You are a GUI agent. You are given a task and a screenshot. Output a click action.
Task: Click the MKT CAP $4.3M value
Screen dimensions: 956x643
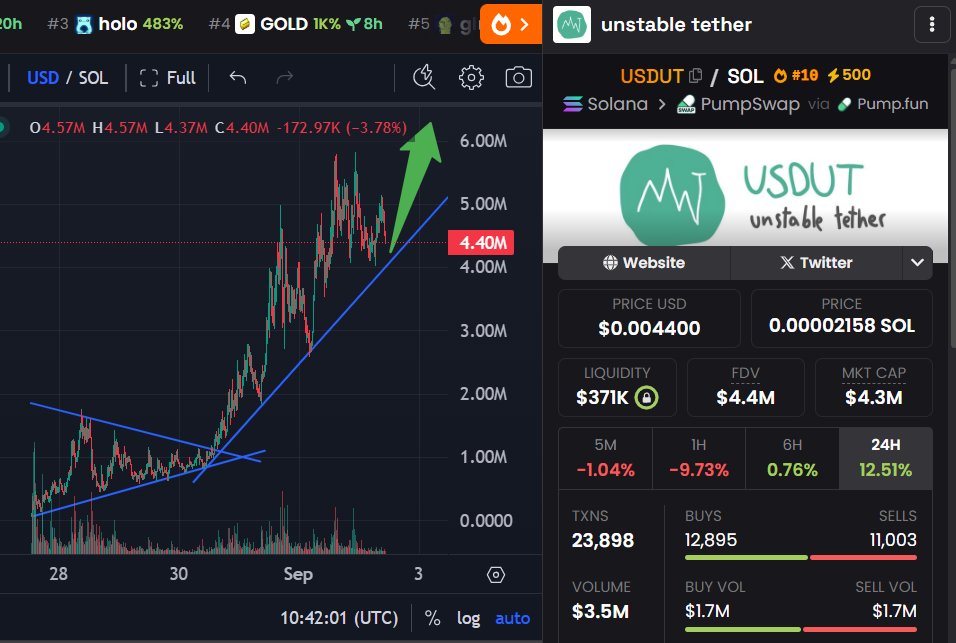coord(874,398)
